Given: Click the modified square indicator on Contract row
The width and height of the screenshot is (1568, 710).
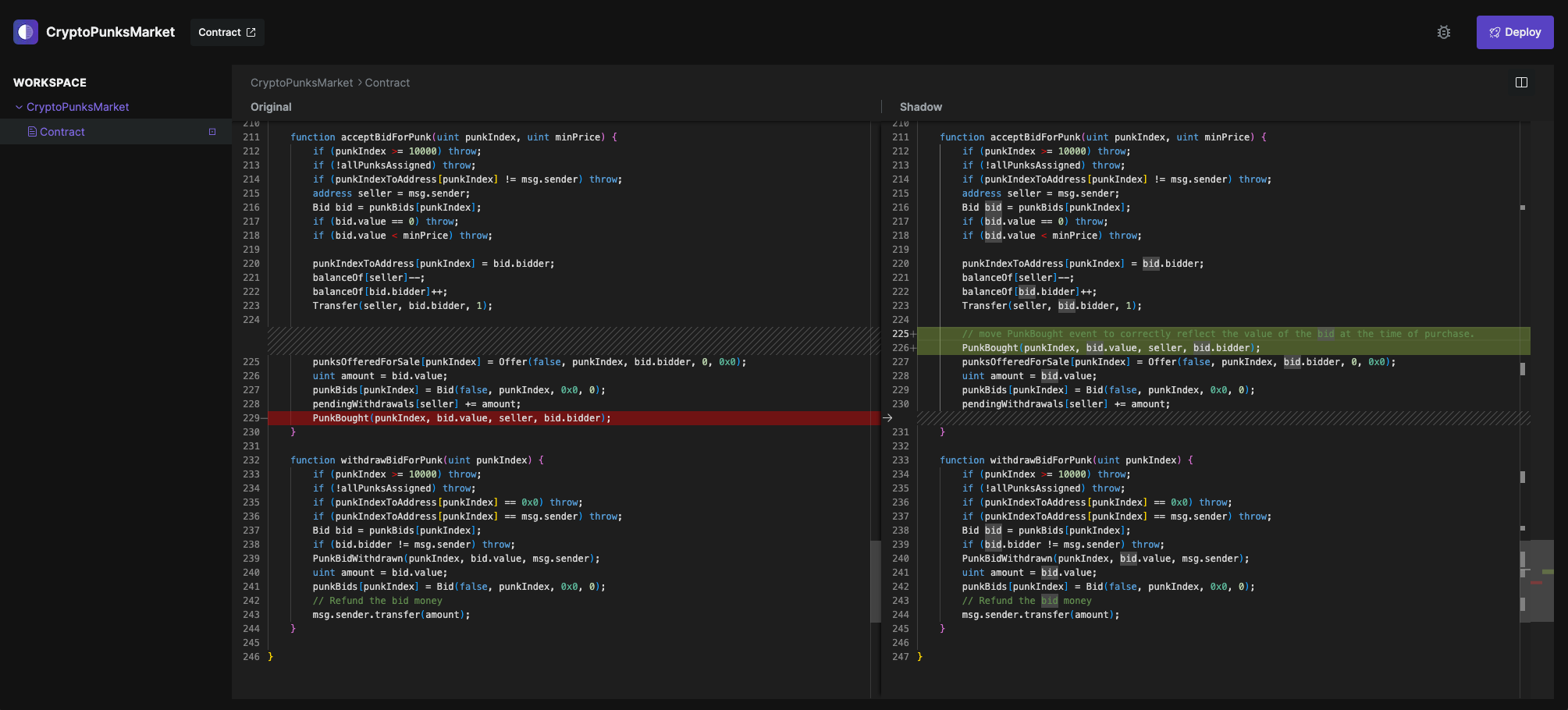Looking at the screenshot, I should click(212, 132).
